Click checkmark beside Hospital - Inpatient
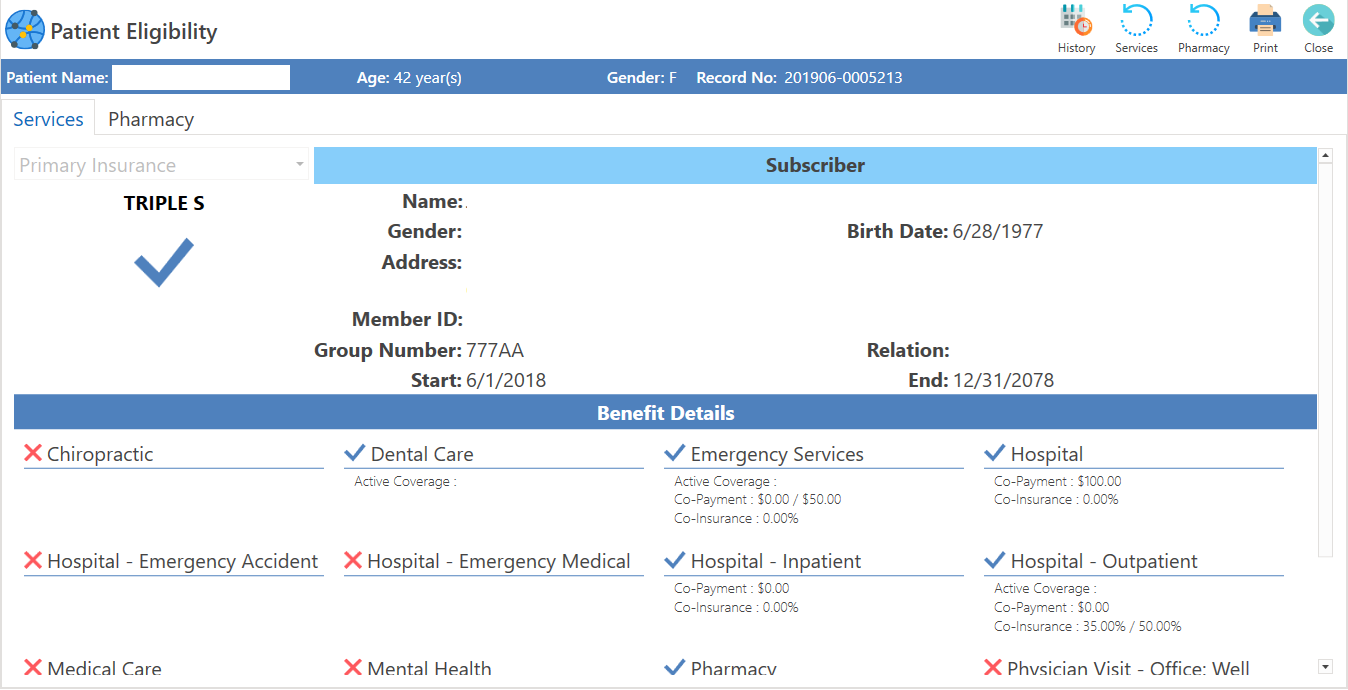This screenshot has height=690, width=1348. pos(674,560)
